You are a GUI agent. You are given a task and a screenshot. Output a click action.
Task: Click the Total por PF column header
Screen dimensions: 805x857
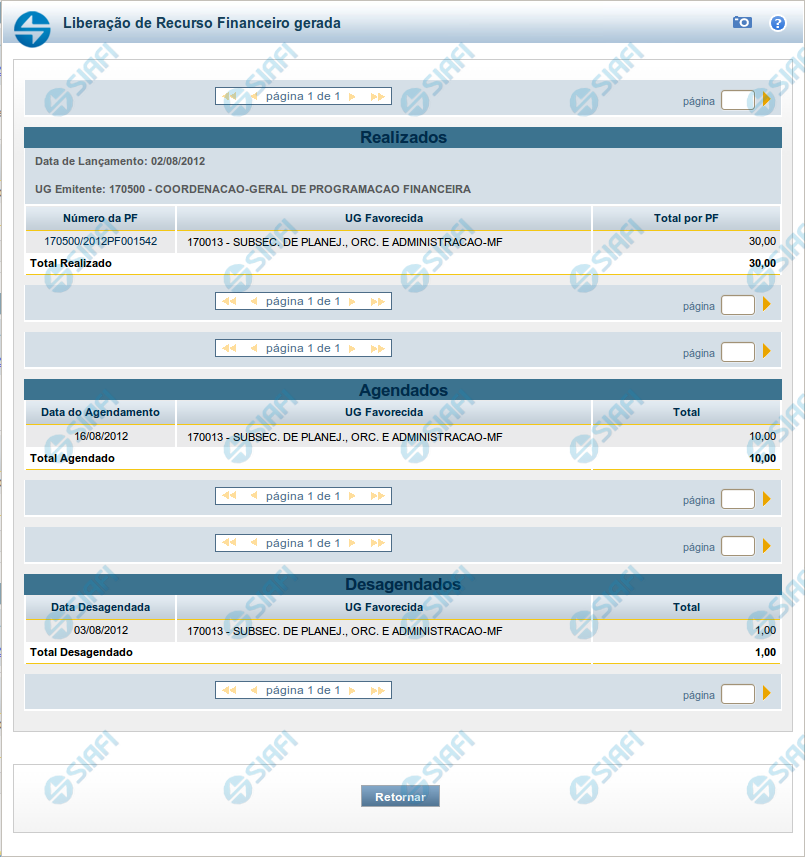686,218
